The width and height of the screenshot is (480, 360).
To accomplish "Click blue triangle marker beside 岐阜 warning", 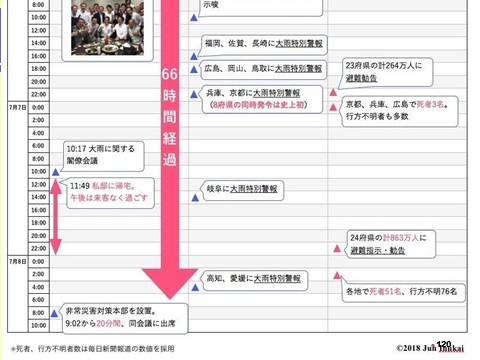I will point(195,198).
